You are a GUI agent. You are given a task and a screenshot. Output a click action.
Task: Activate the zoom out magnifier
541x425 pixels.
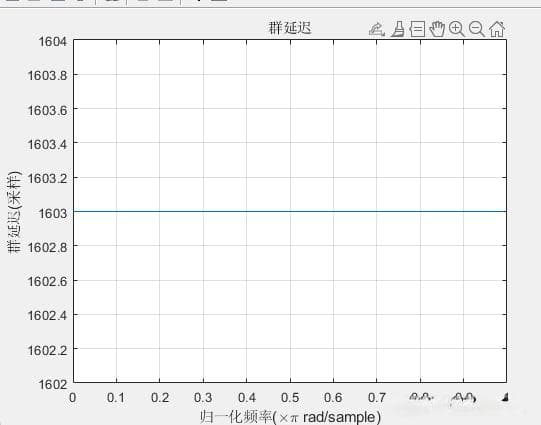[477, 29]
